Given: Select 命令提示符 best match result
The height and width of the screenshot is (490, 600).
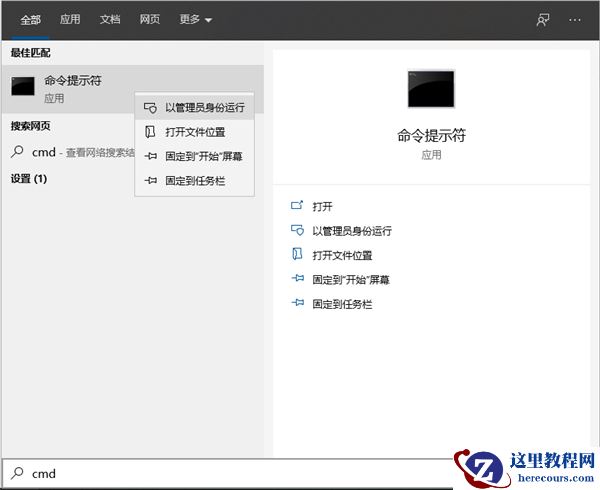Looking at the screenshot, I should [x=133, y=89].
